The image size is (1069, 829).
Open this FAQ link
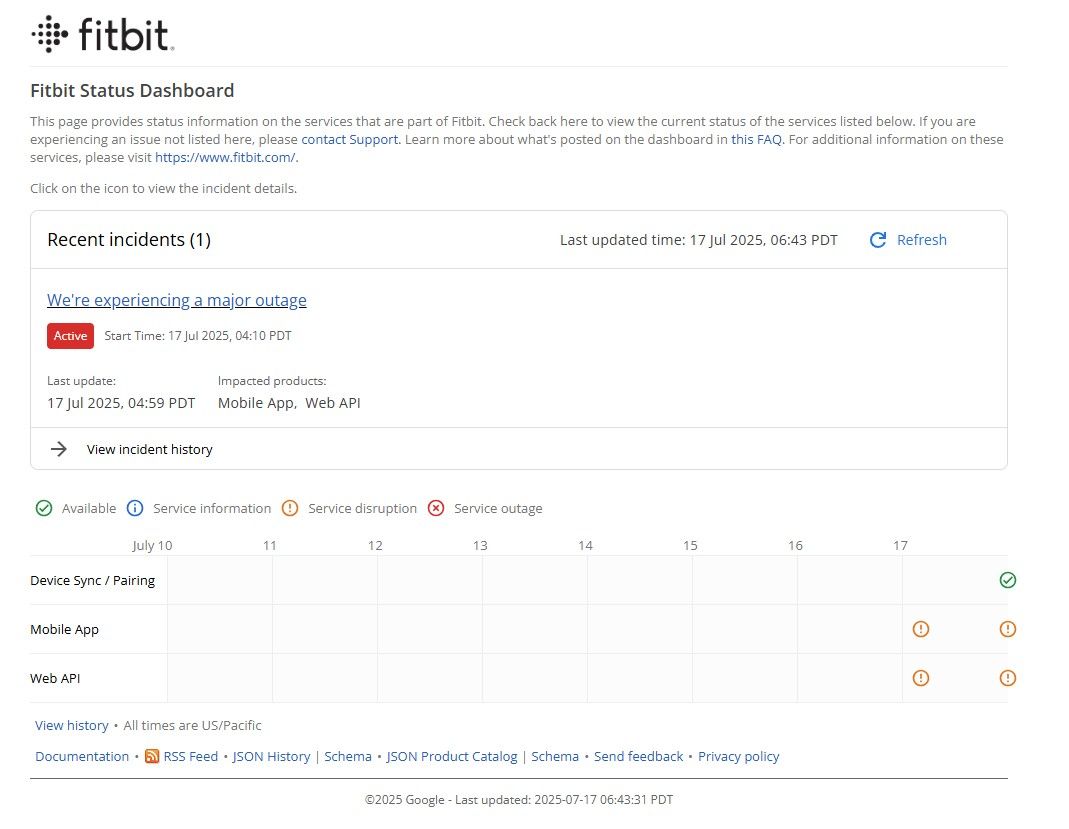pyautogui.click(x=756, y=140)
